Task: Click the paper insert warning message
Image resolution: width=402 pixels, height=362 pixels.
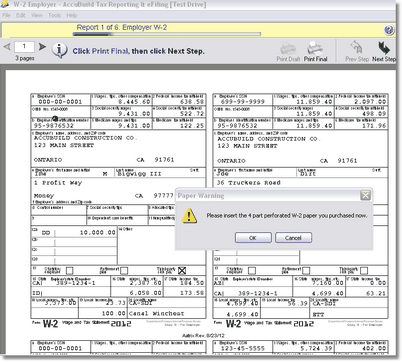Action: coord(287,216)
